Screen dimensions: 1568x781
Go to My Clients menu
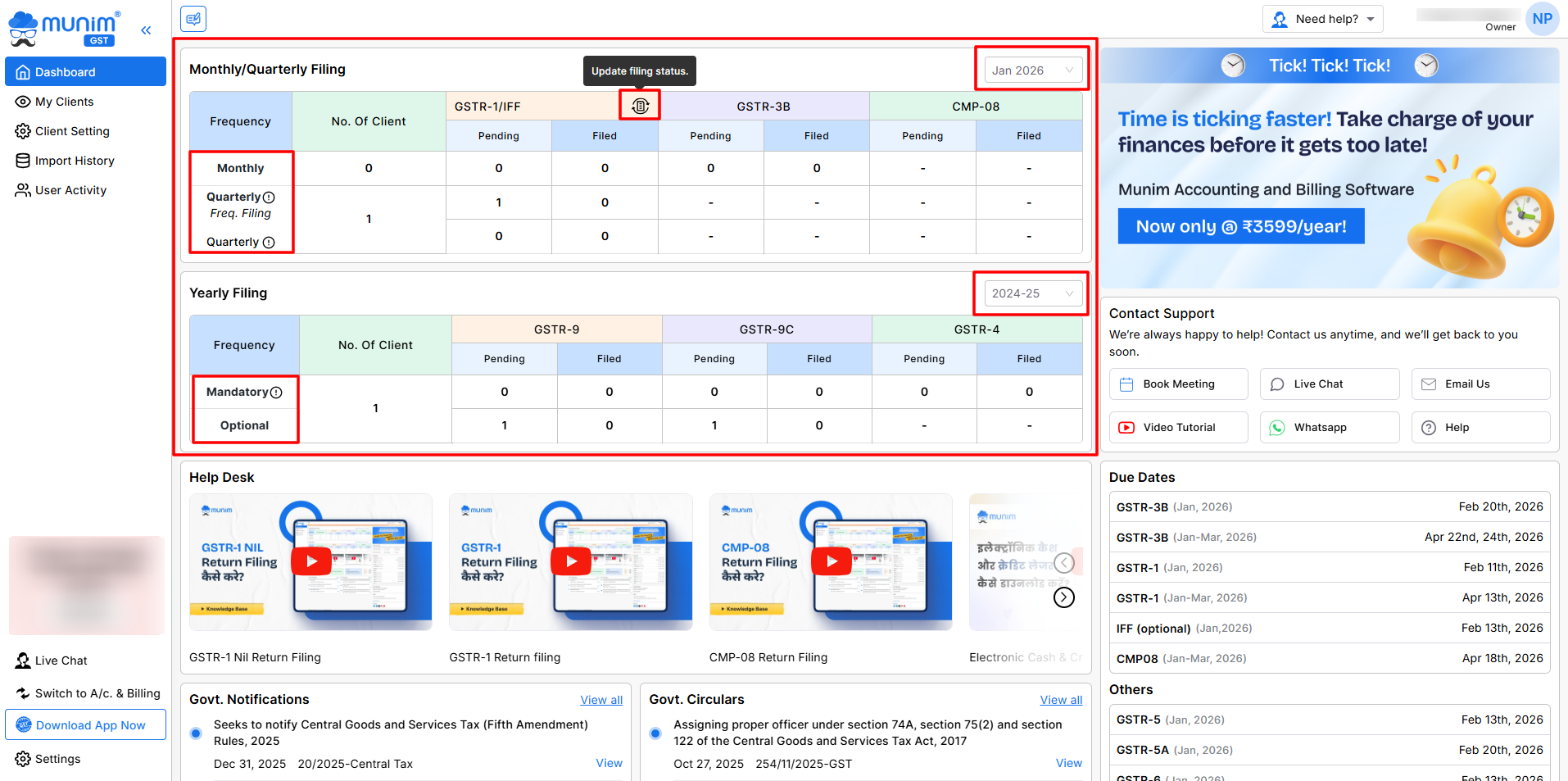(64, 102)
